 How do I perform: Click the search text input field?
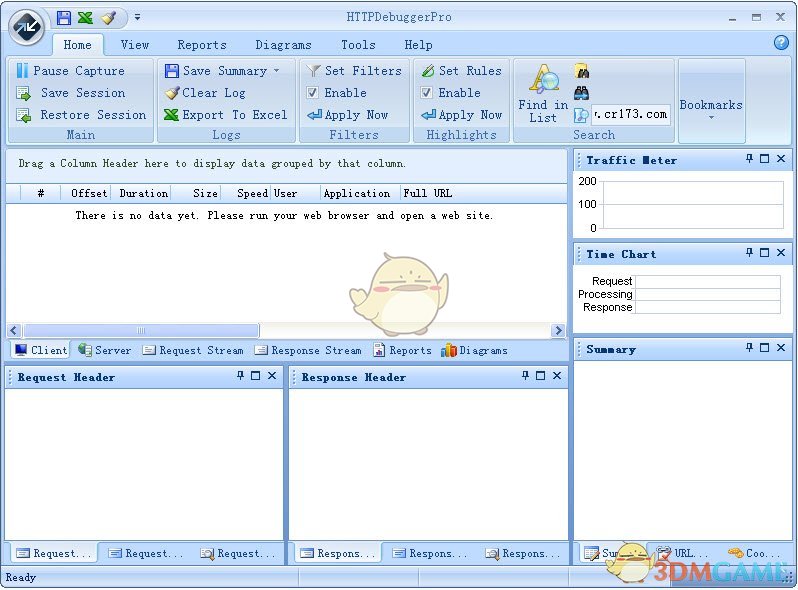pos(630,114)
